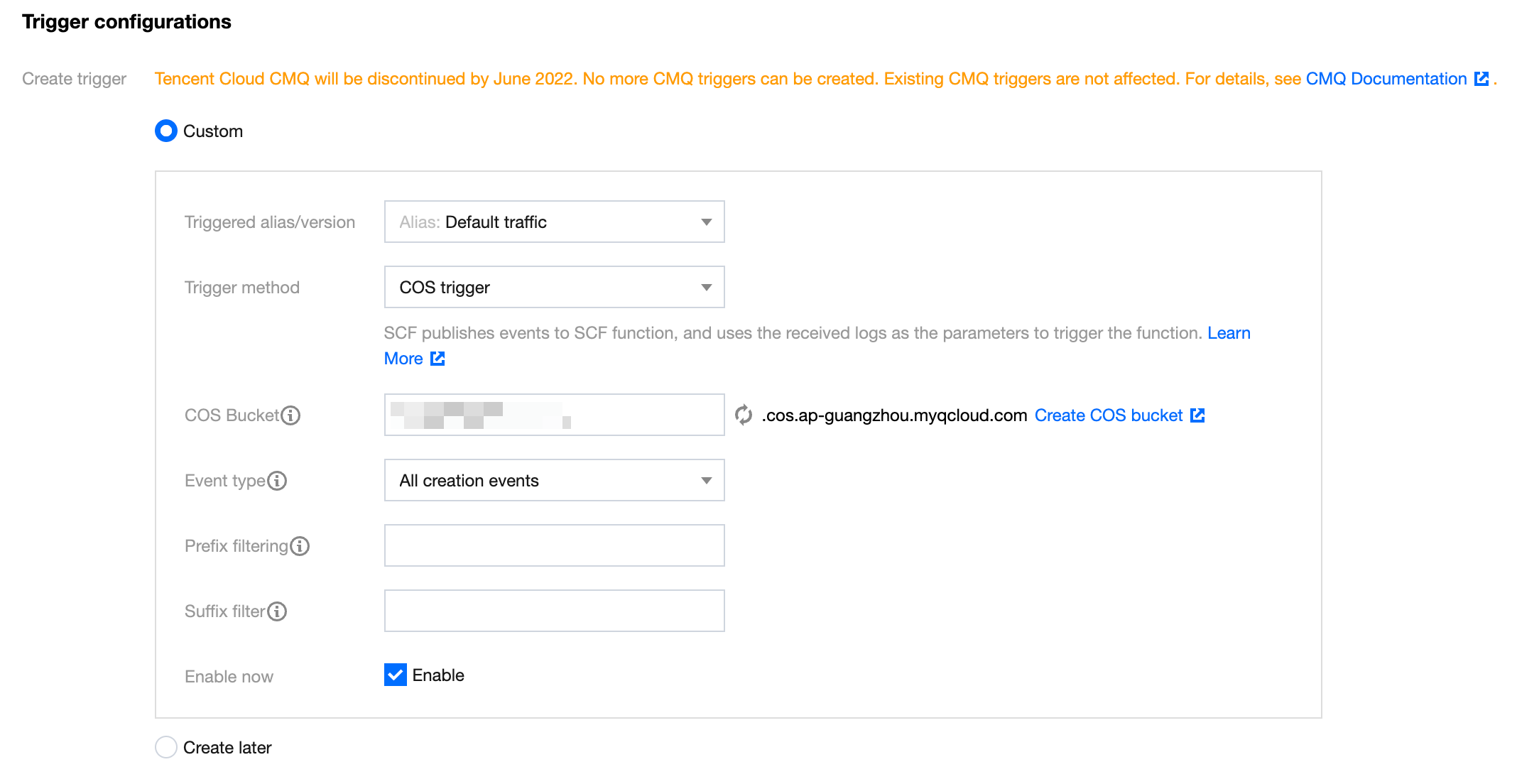This screenshot has width=1517, height=784.
Task: Expand the Event type dropdown
Action: pyautogui.click(x=554, y=481)
